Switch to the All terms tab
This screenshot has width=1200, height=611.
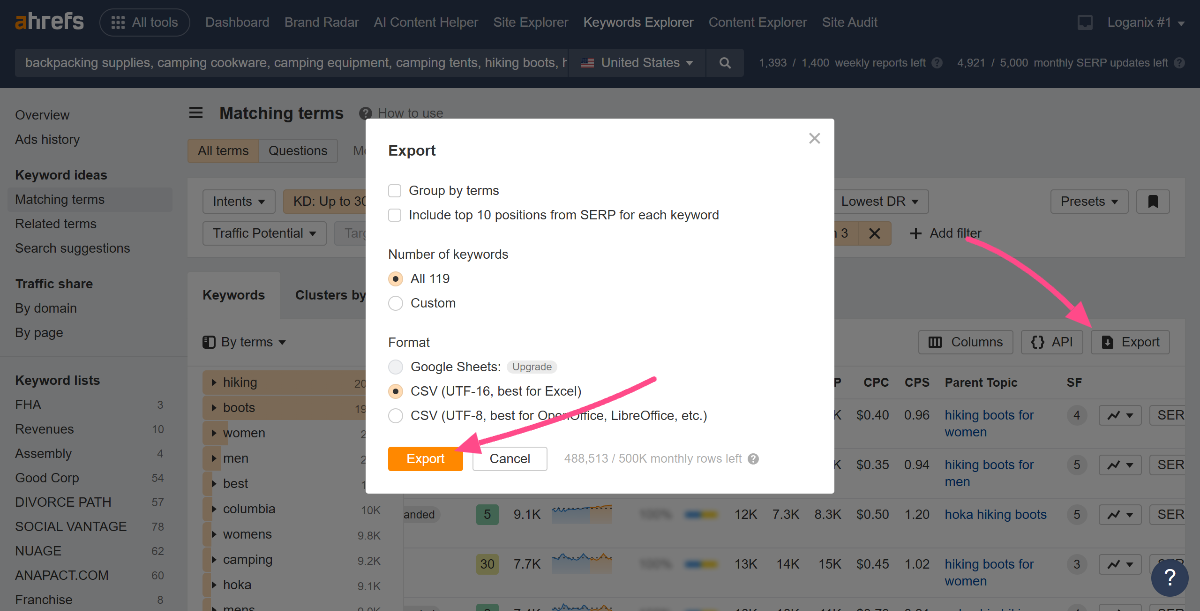(223, 151)
